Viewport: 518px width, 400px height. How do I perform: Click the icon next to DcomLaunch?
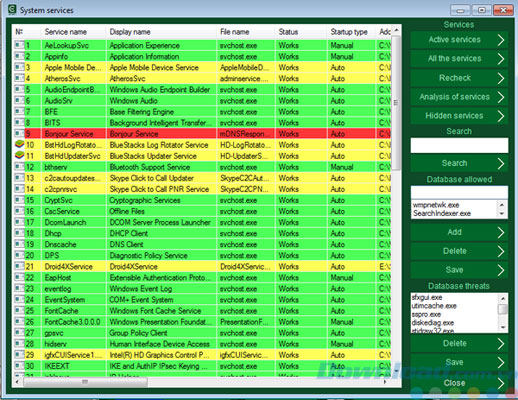point(19,222)
